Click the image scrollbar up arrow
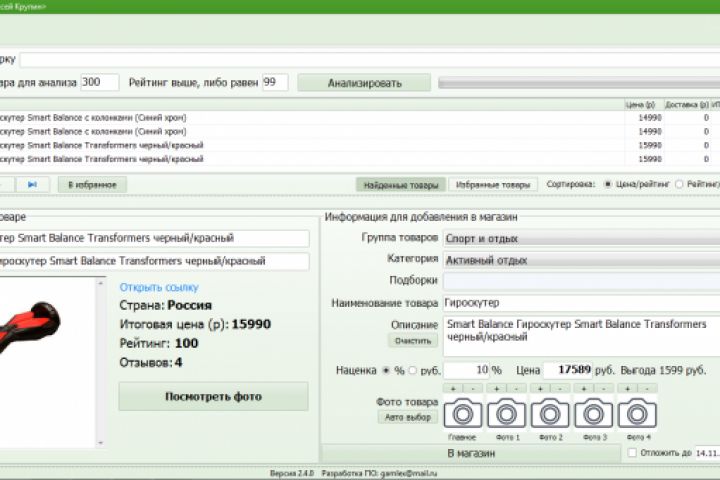Screen dimensions: 720x480 pos(101,284)
